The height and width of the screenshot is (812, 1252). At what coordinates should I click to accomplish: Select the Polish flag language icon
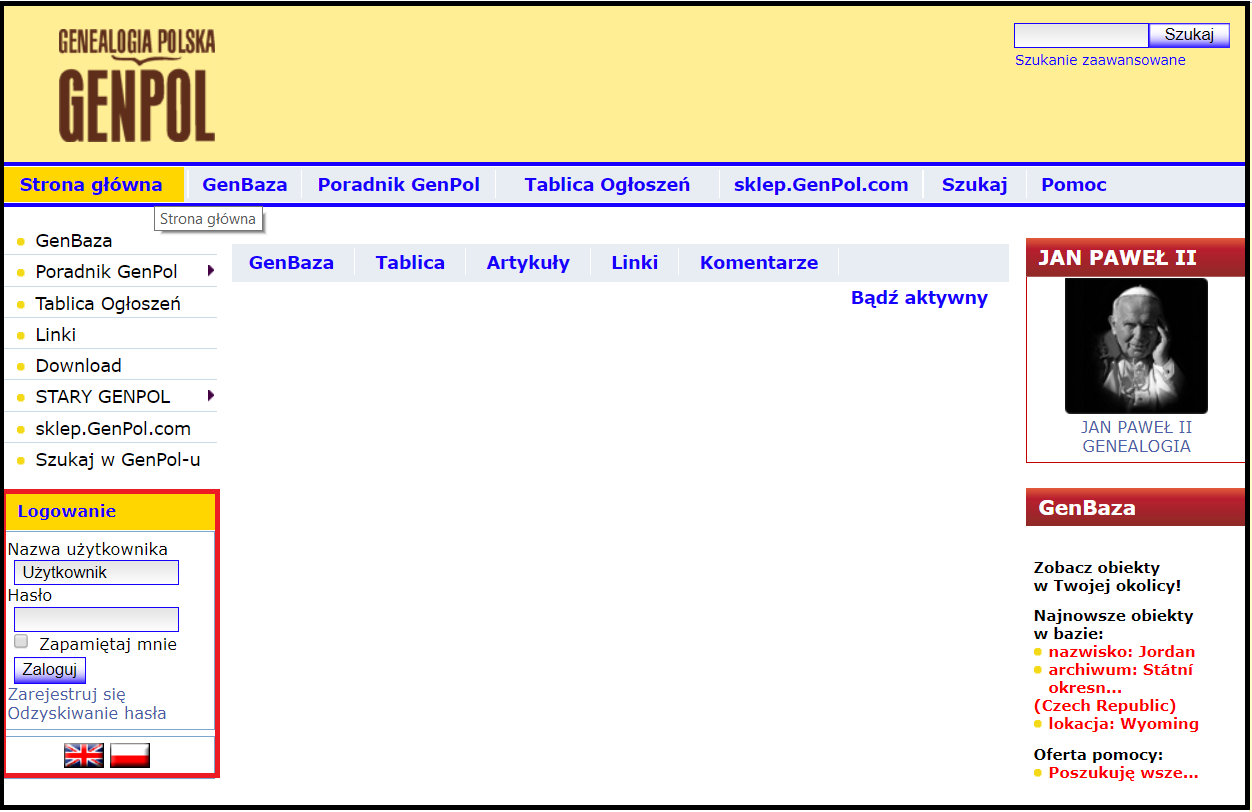[x=130, y=755]
